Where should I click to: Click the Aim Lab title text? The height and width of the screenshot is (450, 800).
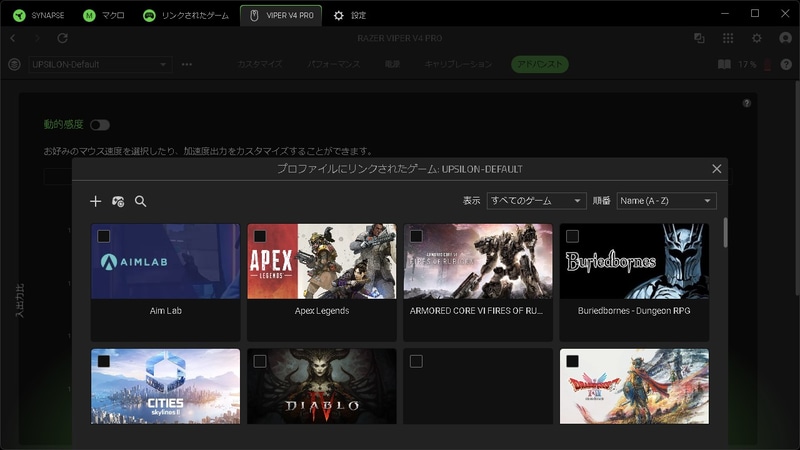pyautogui.click(x=166, y=311)
